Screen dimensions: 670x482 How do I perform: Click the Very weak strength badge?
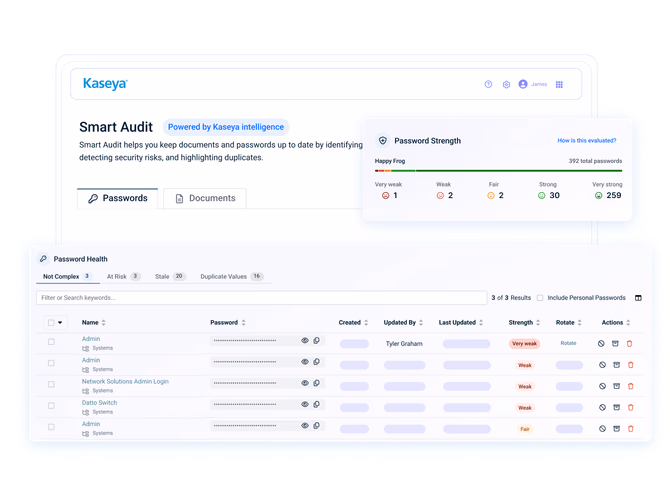pyautogui.click(x=524, y=344)
